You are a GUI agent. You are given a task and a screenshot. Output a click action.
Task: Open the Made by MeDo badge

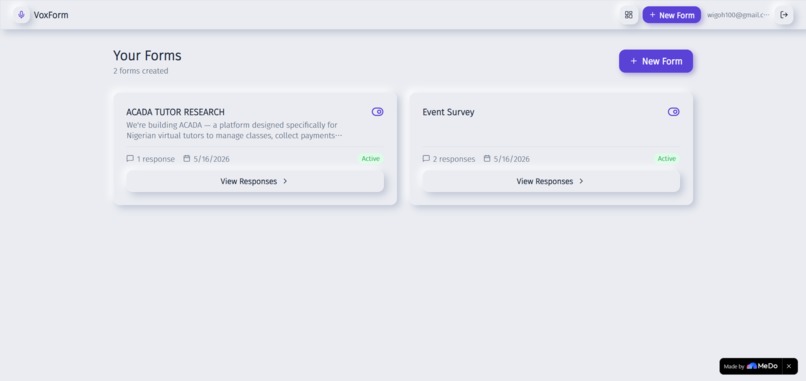click(750, 366)
